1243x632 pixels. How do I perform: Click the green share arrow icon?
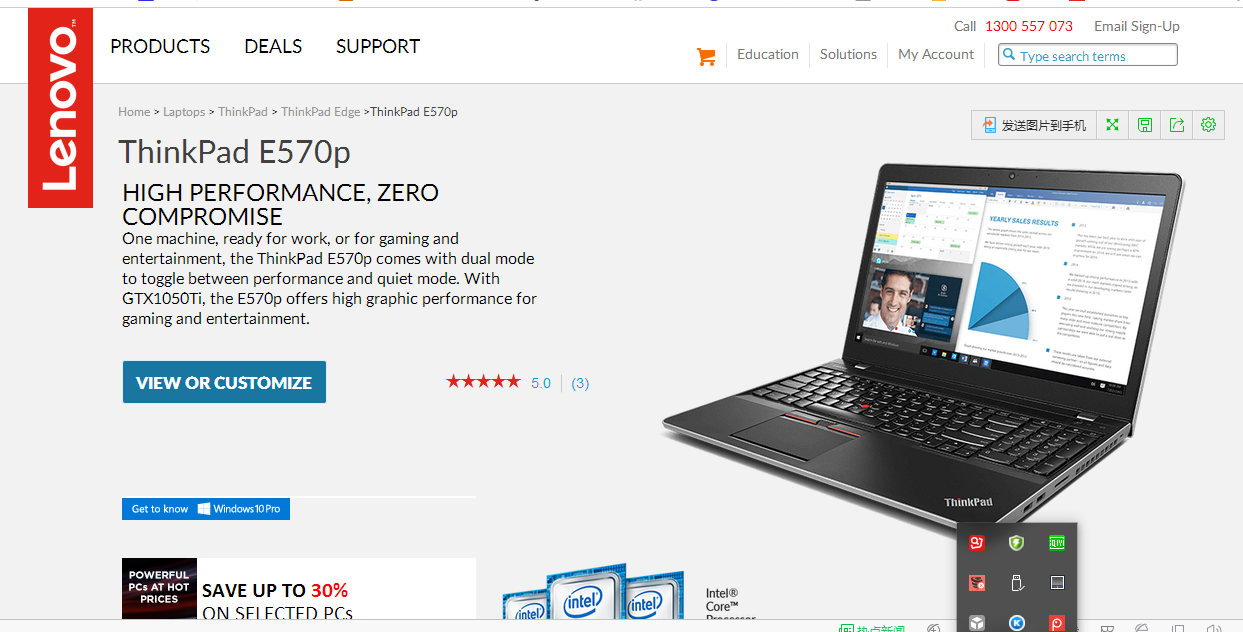pyautogui.click(x=1177, y=125)
